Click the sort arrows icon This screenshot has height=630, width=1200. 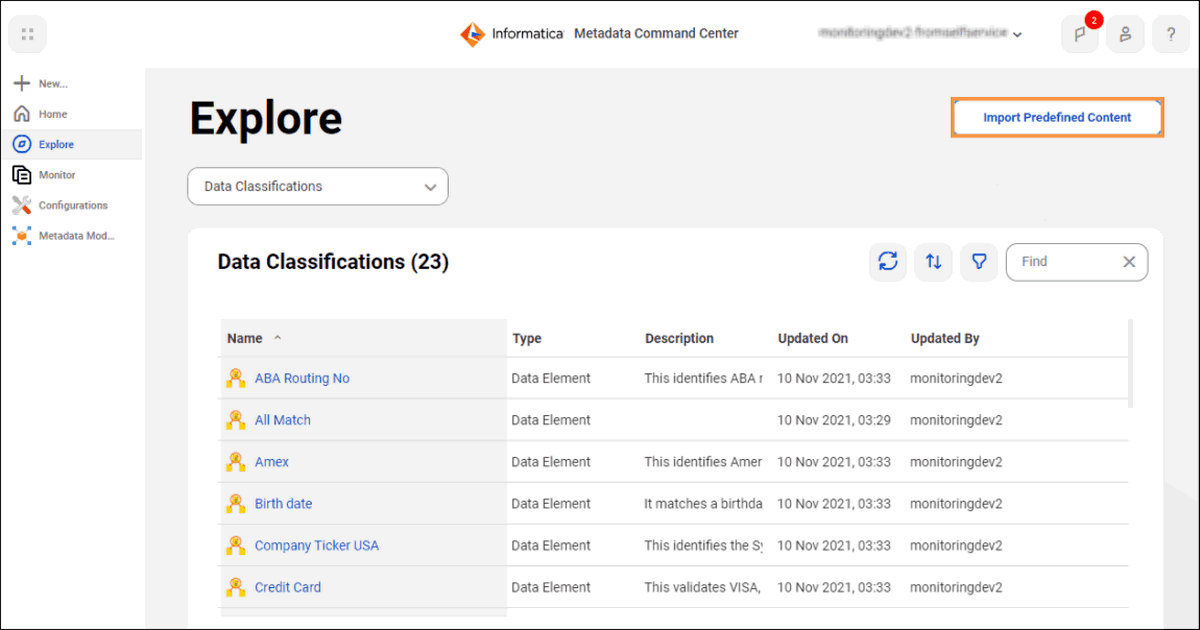[934, 262]
